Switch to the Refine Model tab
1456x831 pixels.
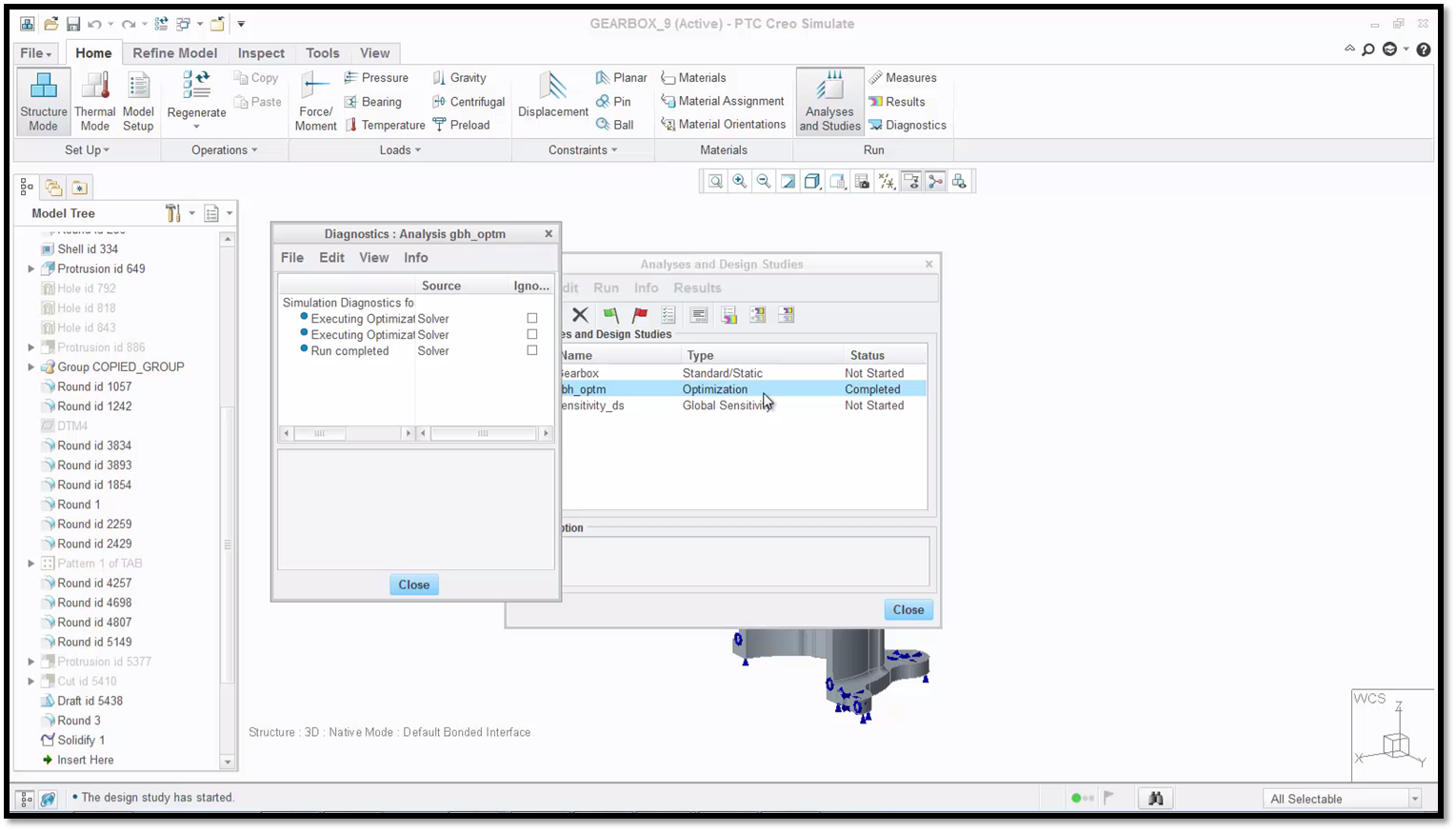(174, 53)
